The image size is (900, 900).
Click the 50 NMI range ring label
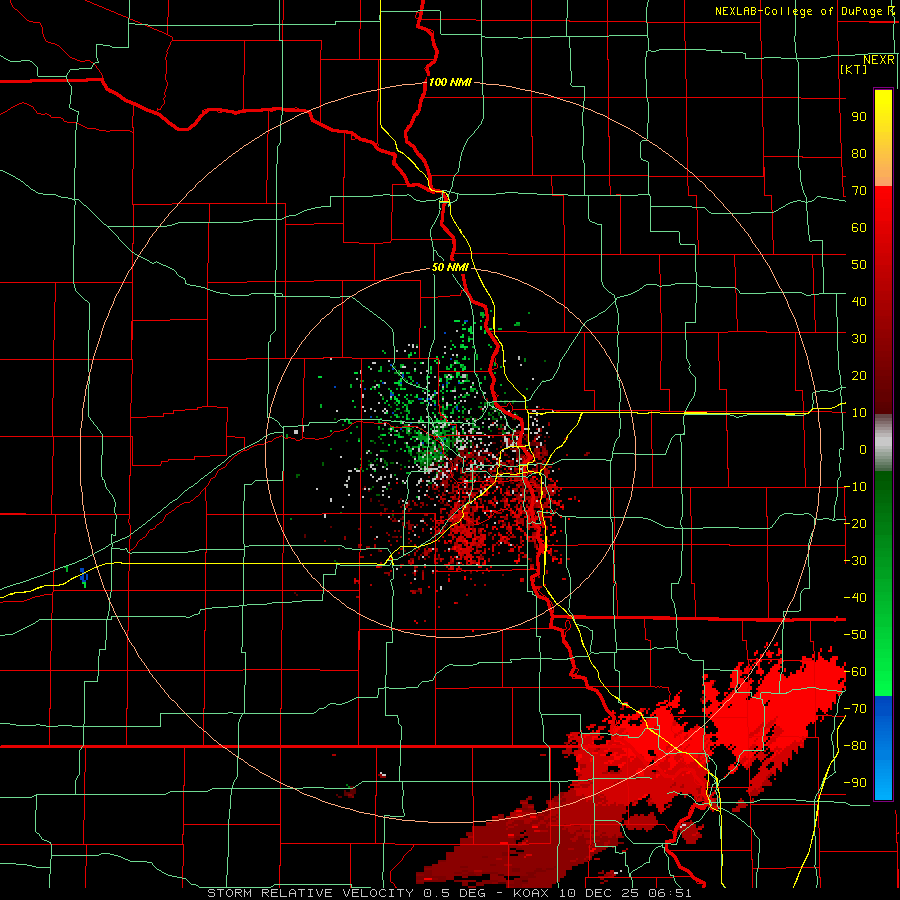click(x=450, y=267)
